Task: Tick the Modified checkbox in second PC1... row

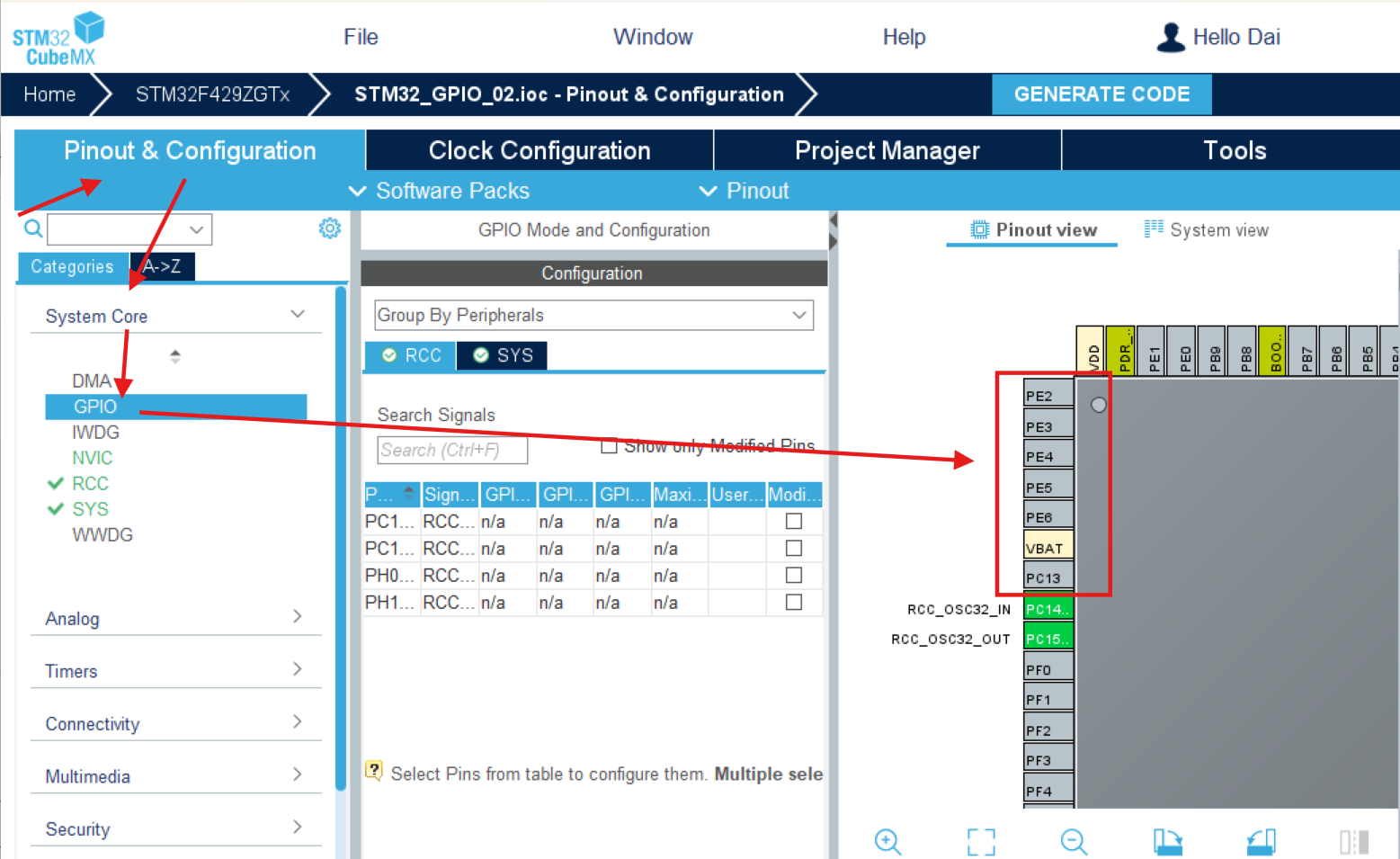Action: pos(793,548)
